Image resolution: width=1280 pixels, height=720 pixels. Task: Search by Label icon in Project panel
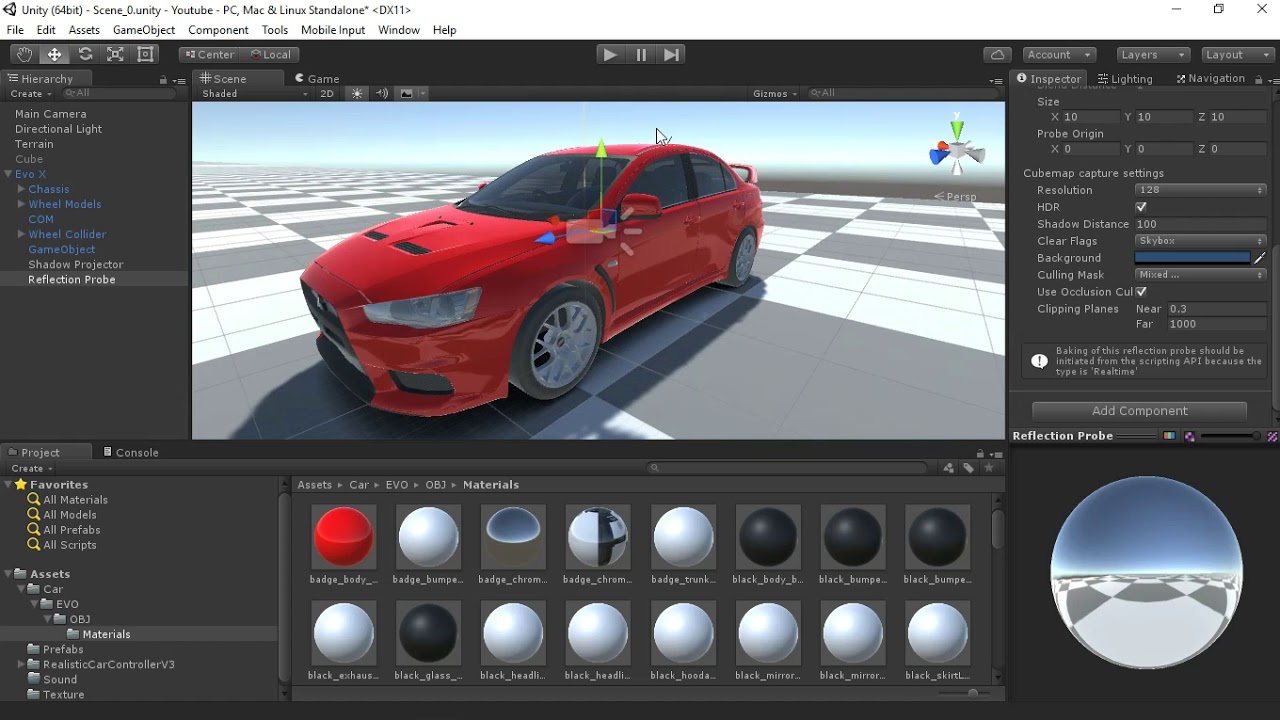click(968, 468)
